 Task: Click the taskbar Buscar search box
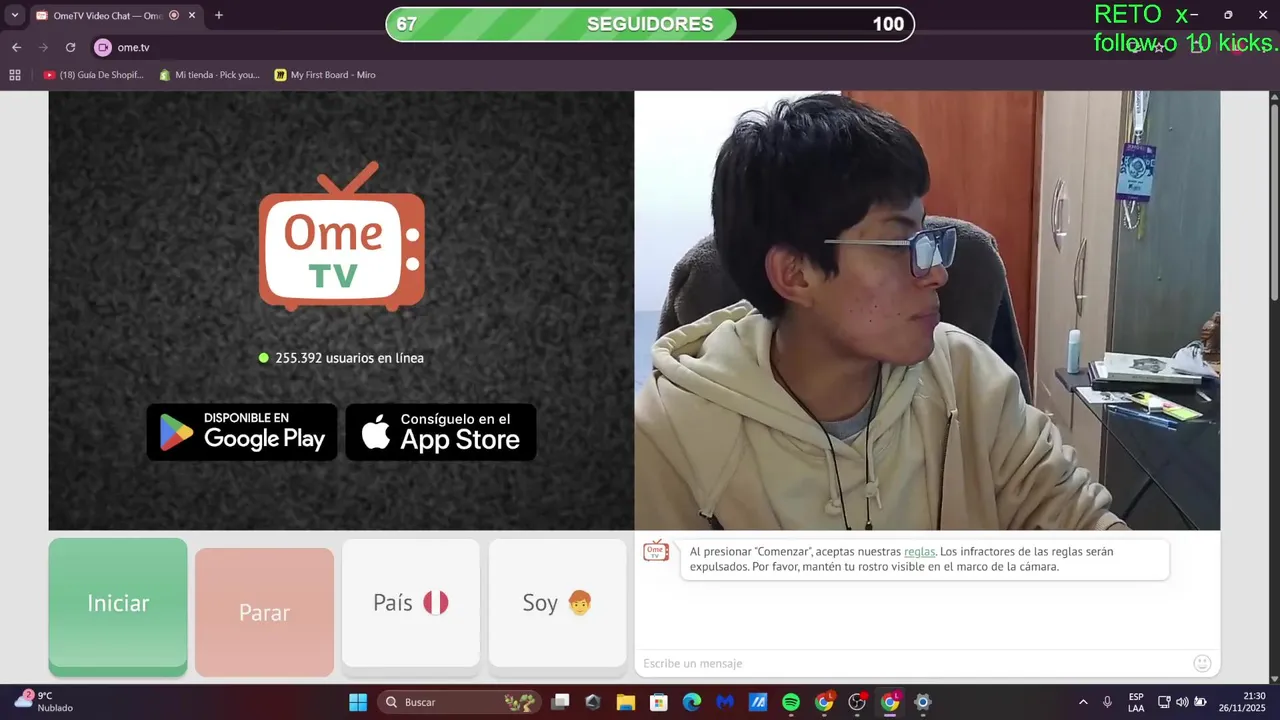[x=459, y=702]
